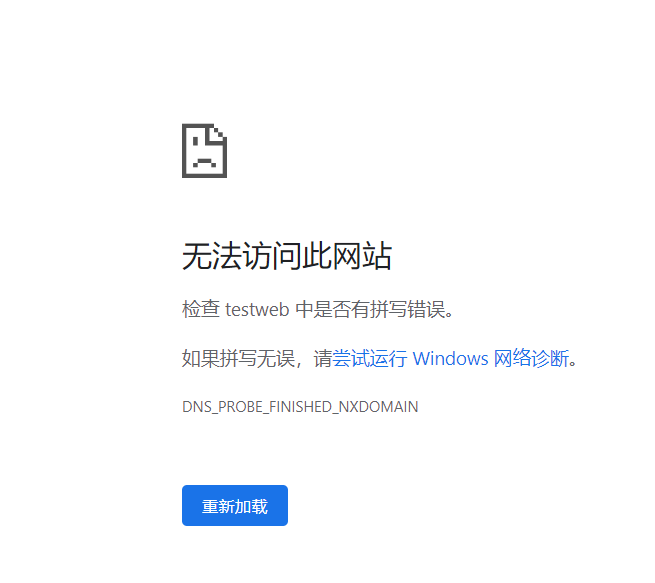Click the 请 character before the blue link

(323, 358)
